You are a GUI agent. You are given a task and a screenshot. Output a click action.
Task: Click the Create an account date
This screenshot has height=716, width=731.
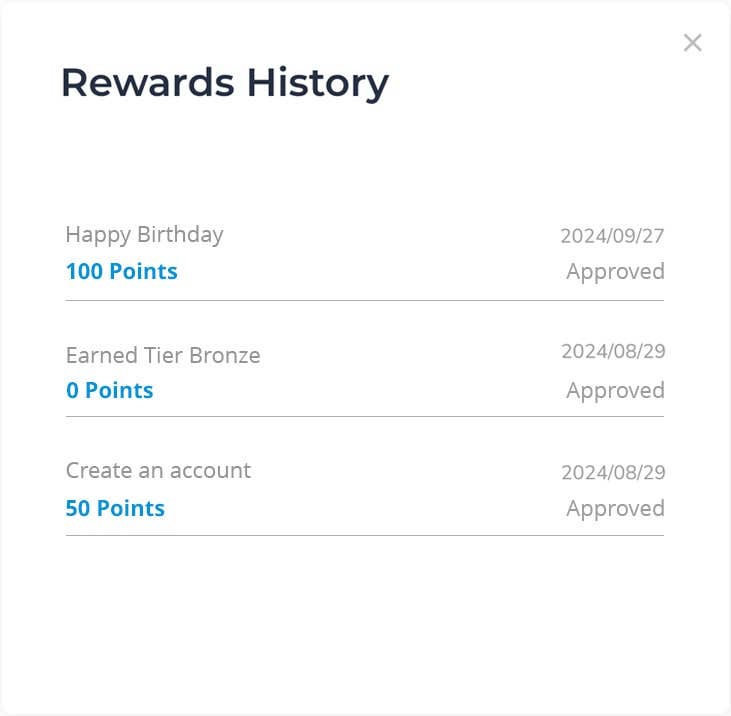tap(613, 472)
